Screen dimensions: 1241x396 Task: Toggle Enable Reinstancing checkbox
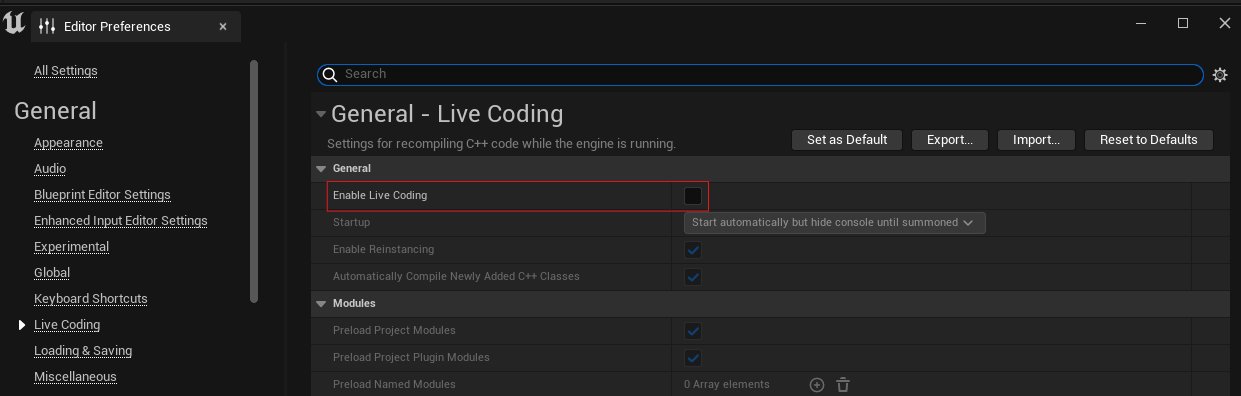tap(692, 250)
